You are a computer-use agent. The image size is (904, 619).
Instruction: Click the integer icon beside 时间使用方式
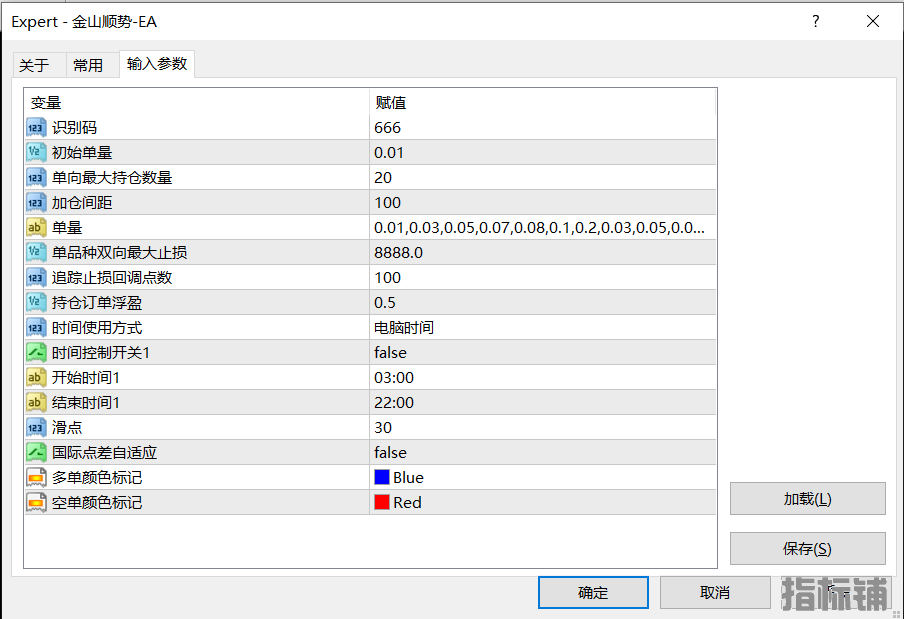click(36, 327)
